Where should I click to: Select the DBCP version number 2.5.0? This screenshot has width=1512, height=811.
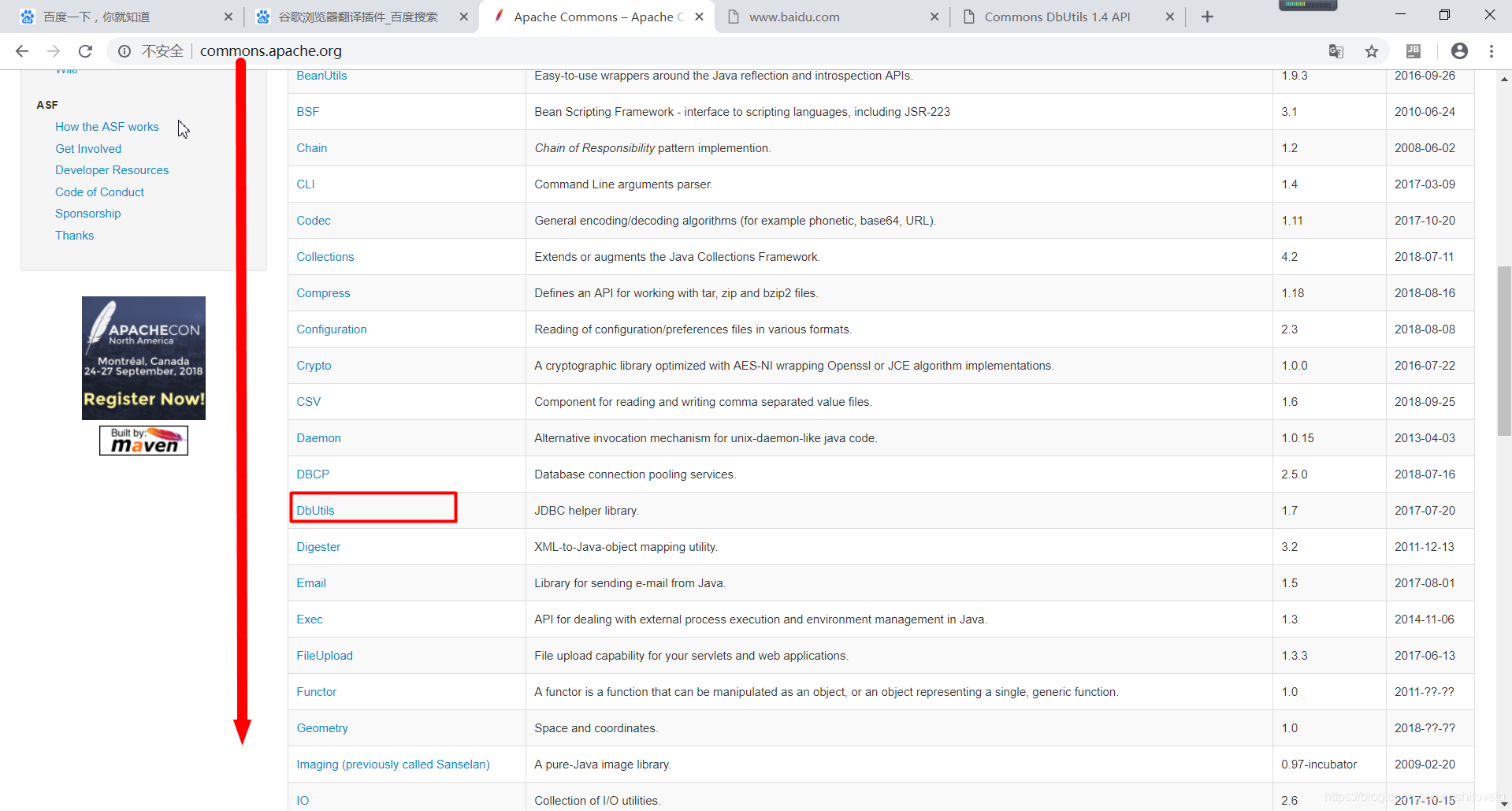tap(1294, 474)
